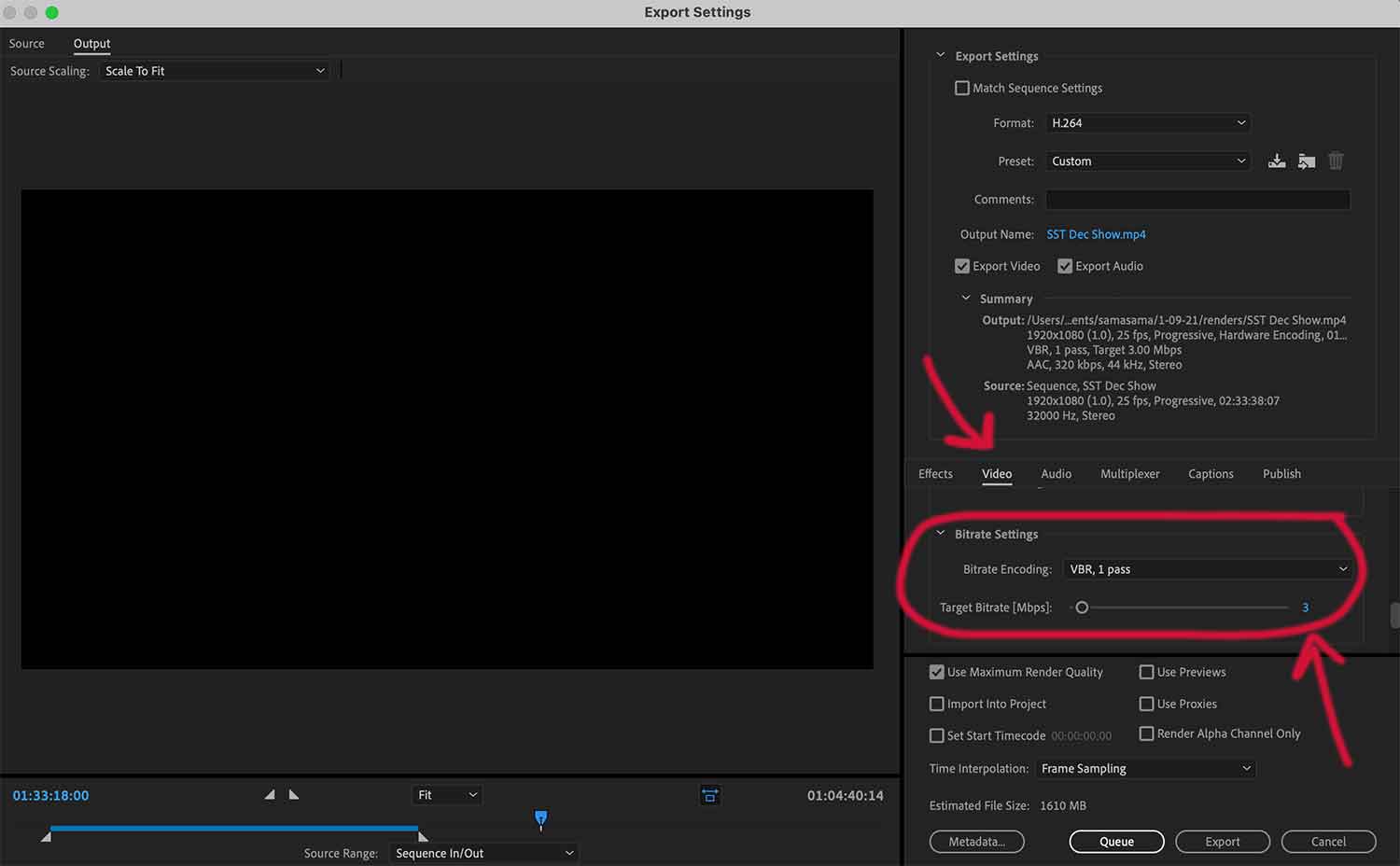This screenshot has width=1400, height=866.
Task: Enable Match Sequence Settings
Action: click(962, 88)
